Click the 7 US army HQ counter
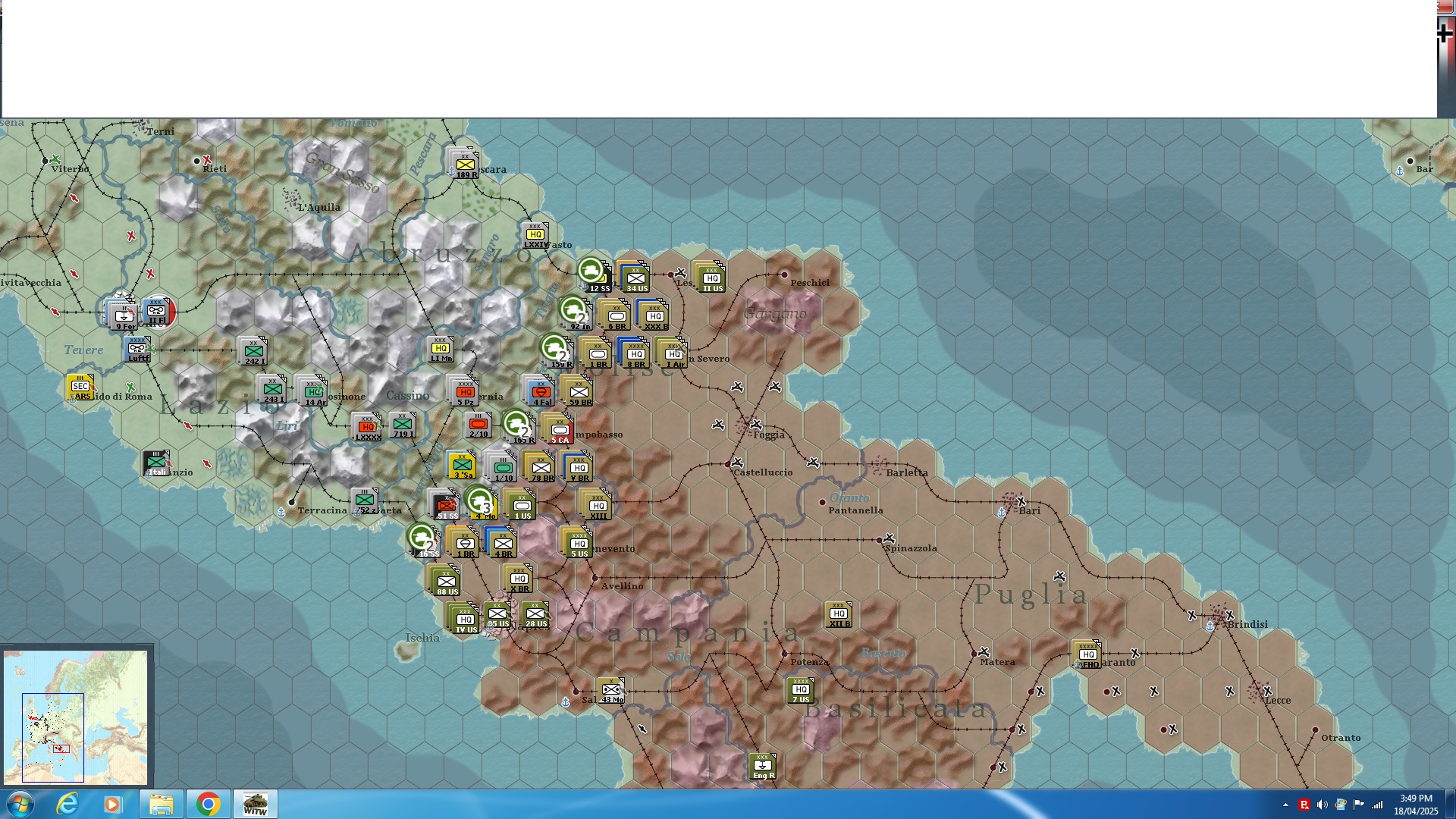The image size is (1456, 819). (x=801, y=690)
